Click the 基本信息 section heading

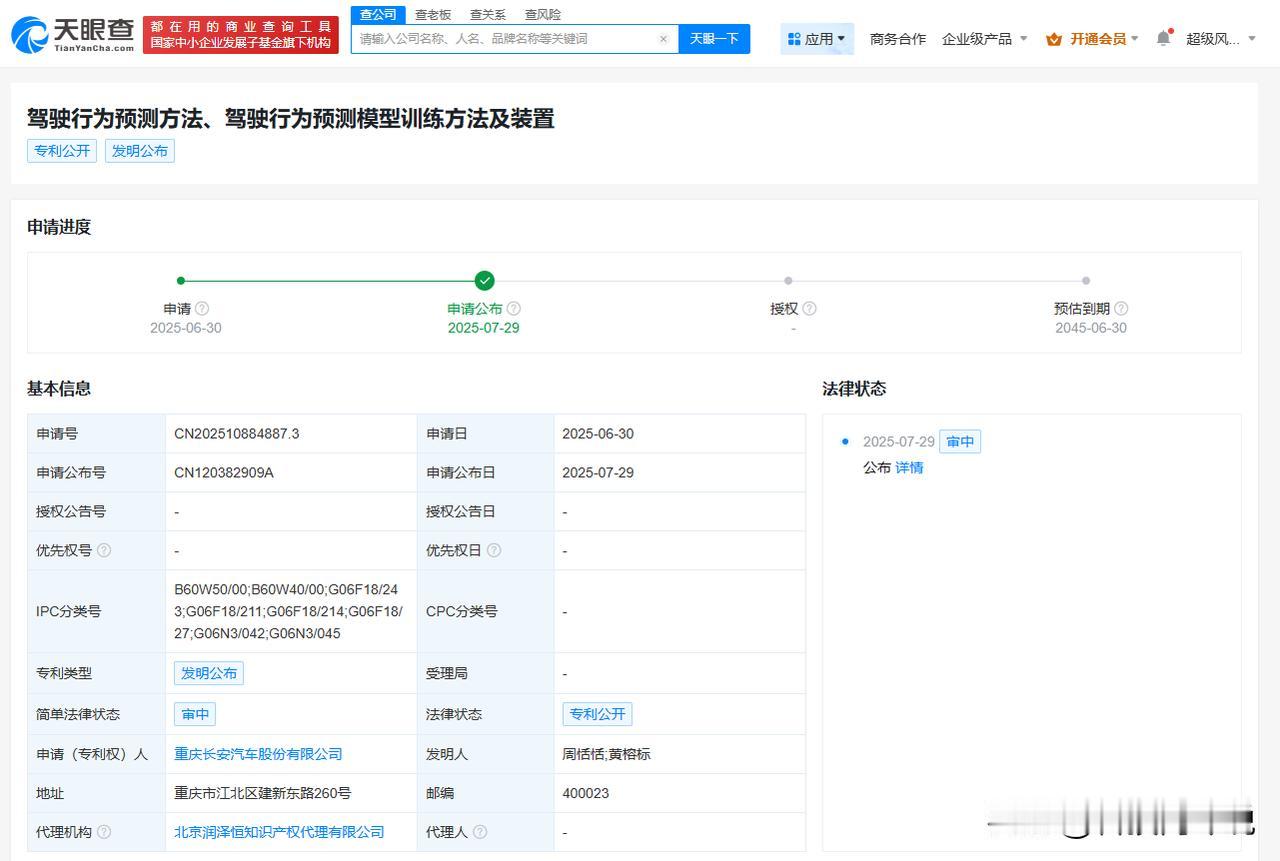click(x=59, y=389)
